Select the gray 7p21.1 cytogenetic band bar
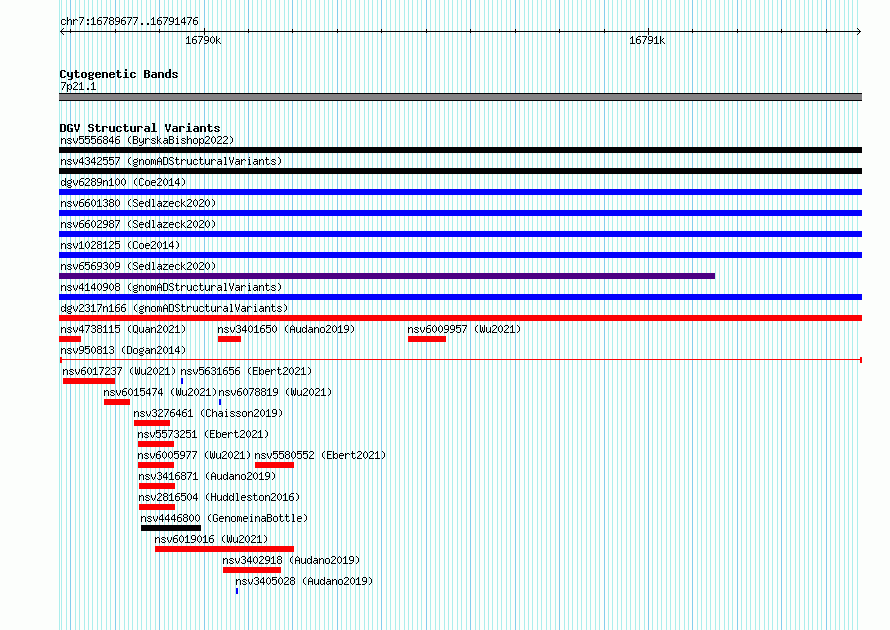This screenshot has width=890, height=630. (x=460, y=97)
